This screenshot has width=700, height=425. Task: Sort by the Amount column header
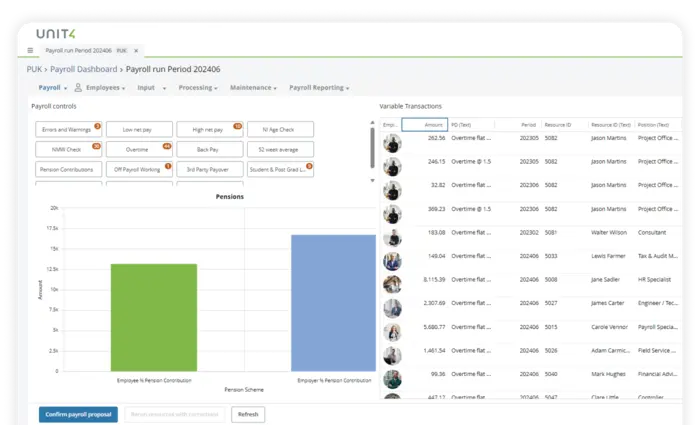tap(425, 125)
